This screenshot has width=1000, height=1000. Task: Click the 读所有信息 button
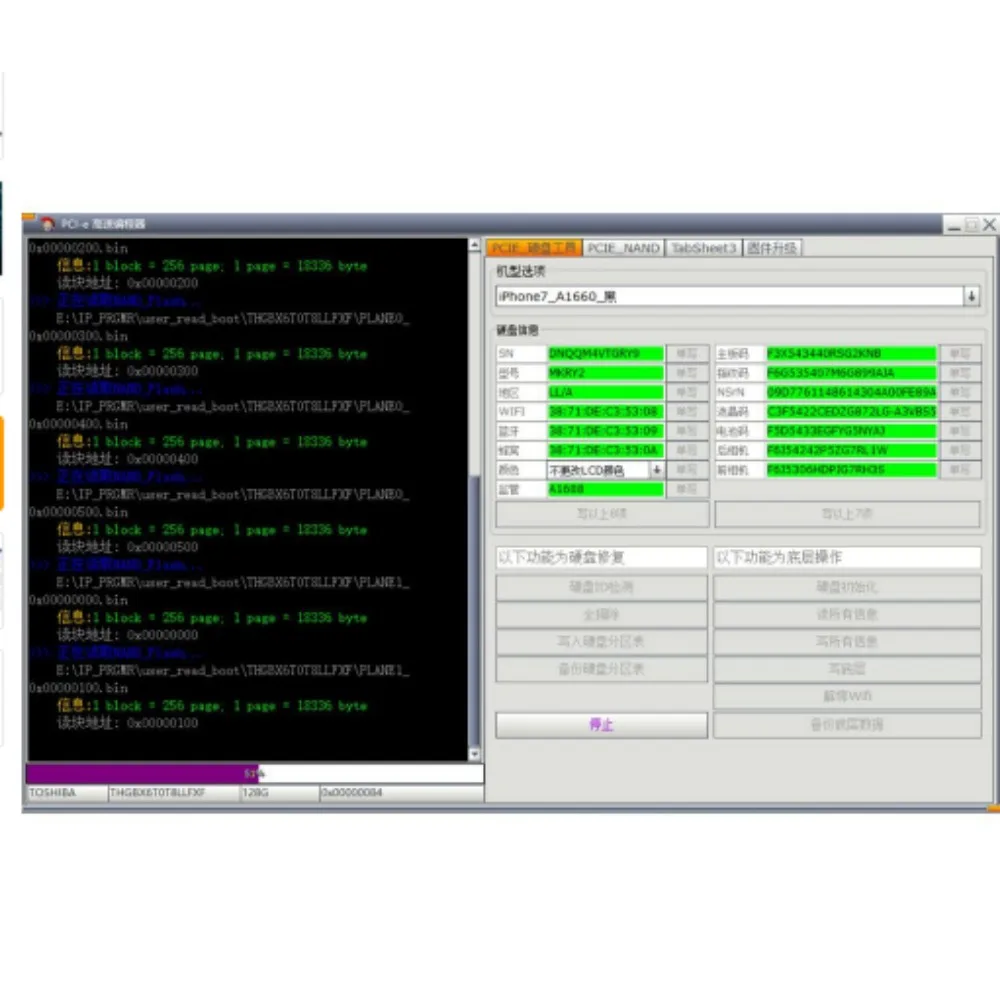pyautogui.click(x=847, y=614)
